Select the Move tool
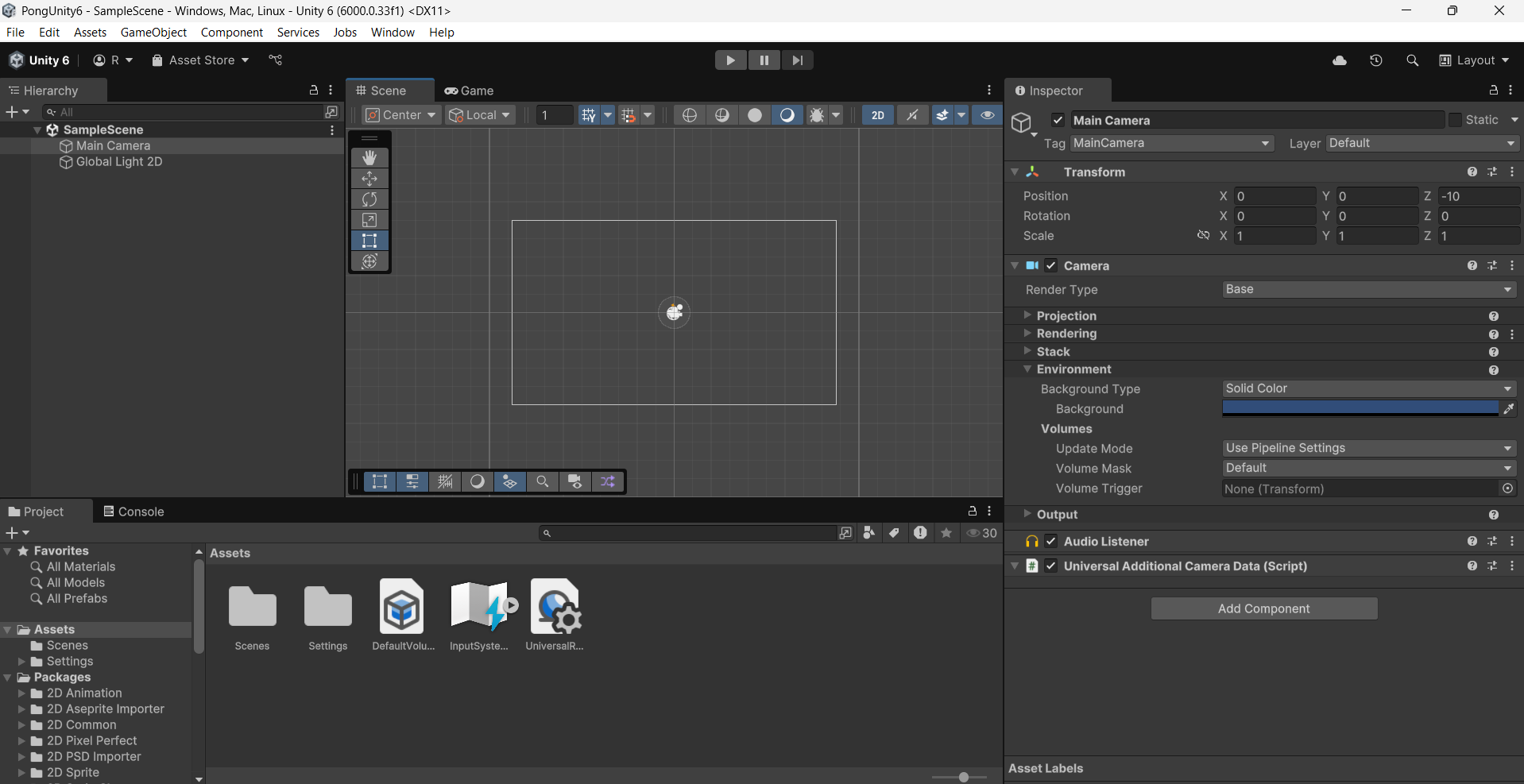This screenshot has height=784, width=1524. click(x=369, y=179)
